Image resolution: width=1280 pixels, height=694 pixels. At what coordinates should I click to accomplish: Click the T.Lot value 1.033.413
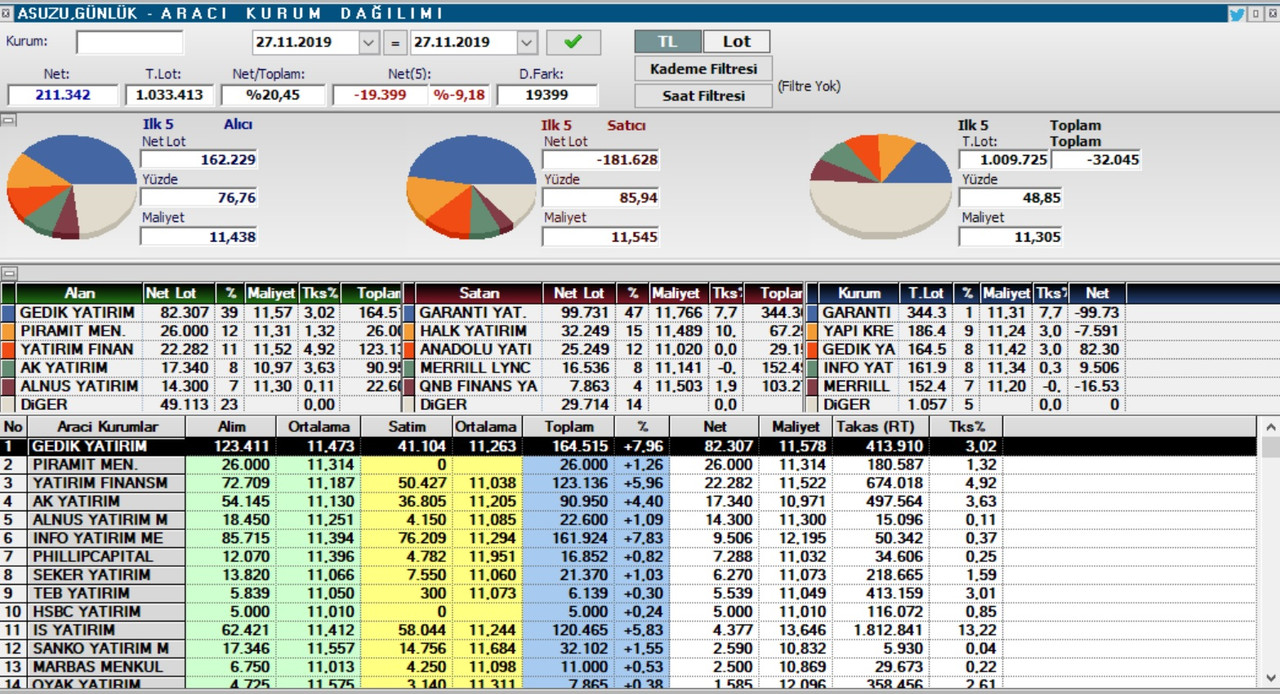point(169,95)
